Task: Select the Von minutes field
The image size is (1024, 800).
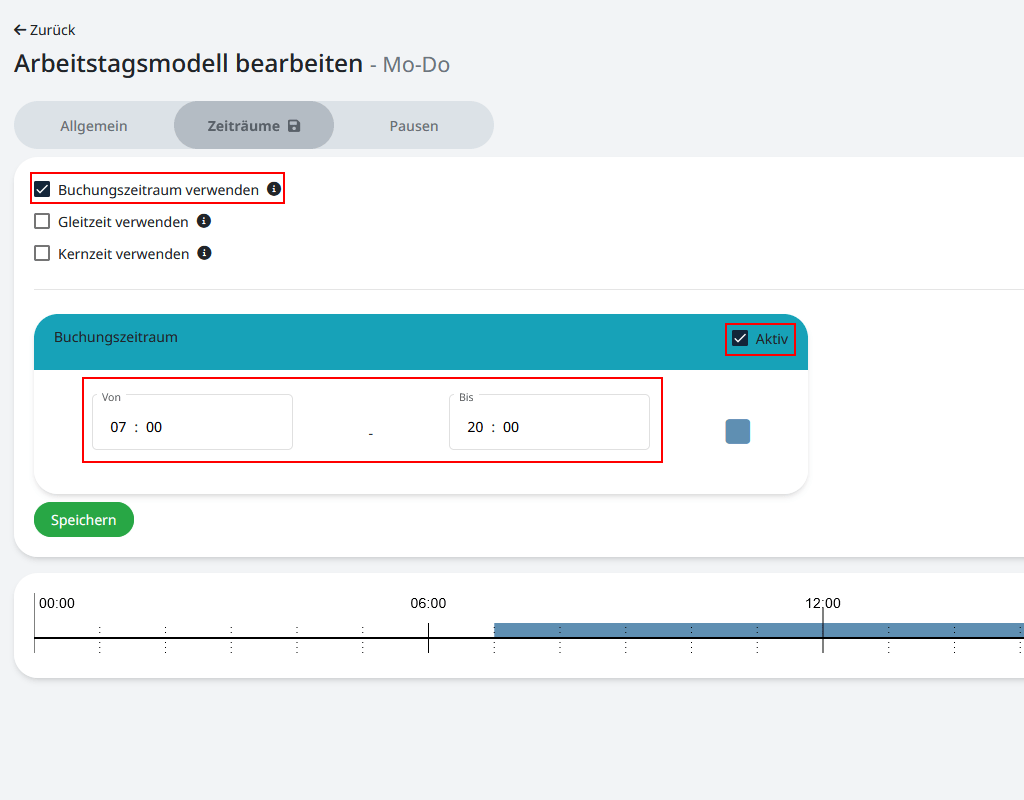Action: click(x=154, y=427)
